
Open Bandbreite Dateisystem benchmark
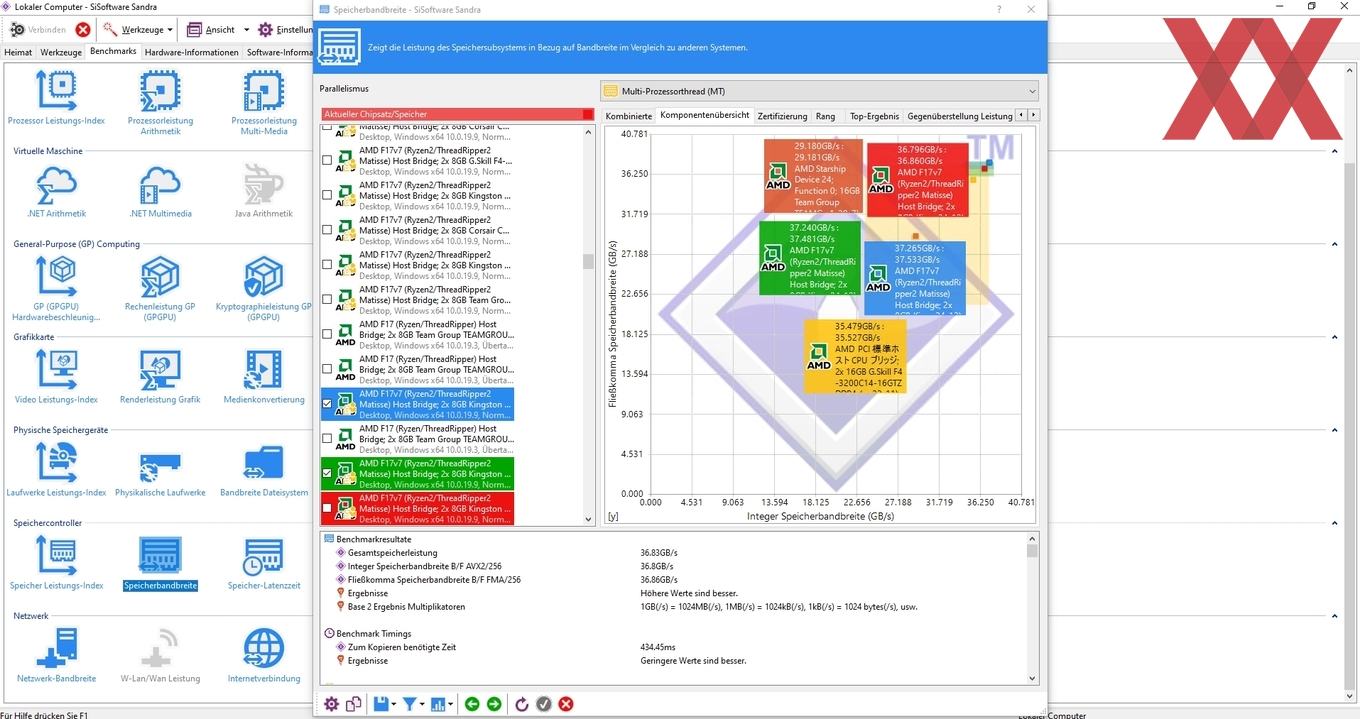(x=264, y=470)
